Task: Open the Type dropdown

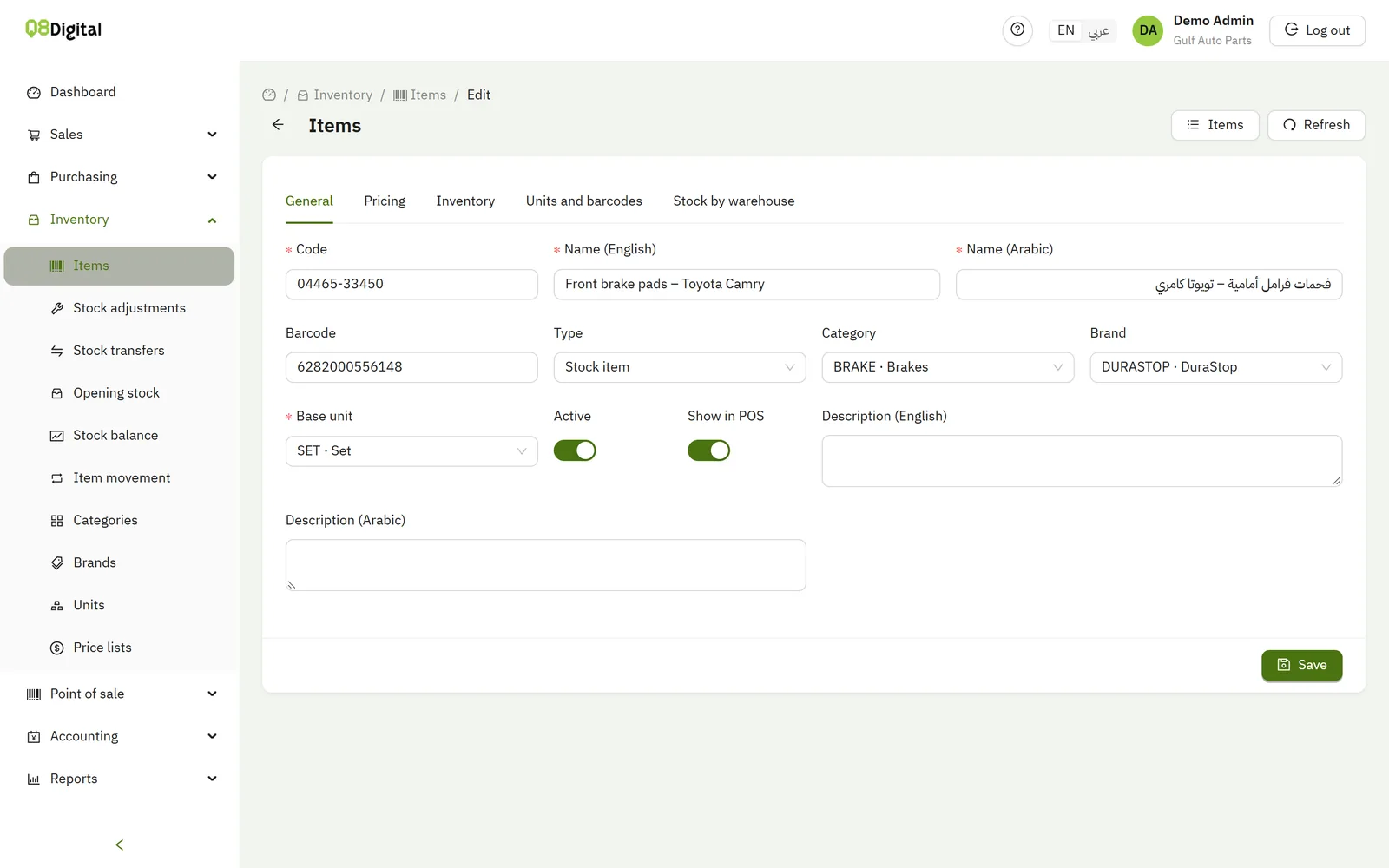Action: pos(680,367)
